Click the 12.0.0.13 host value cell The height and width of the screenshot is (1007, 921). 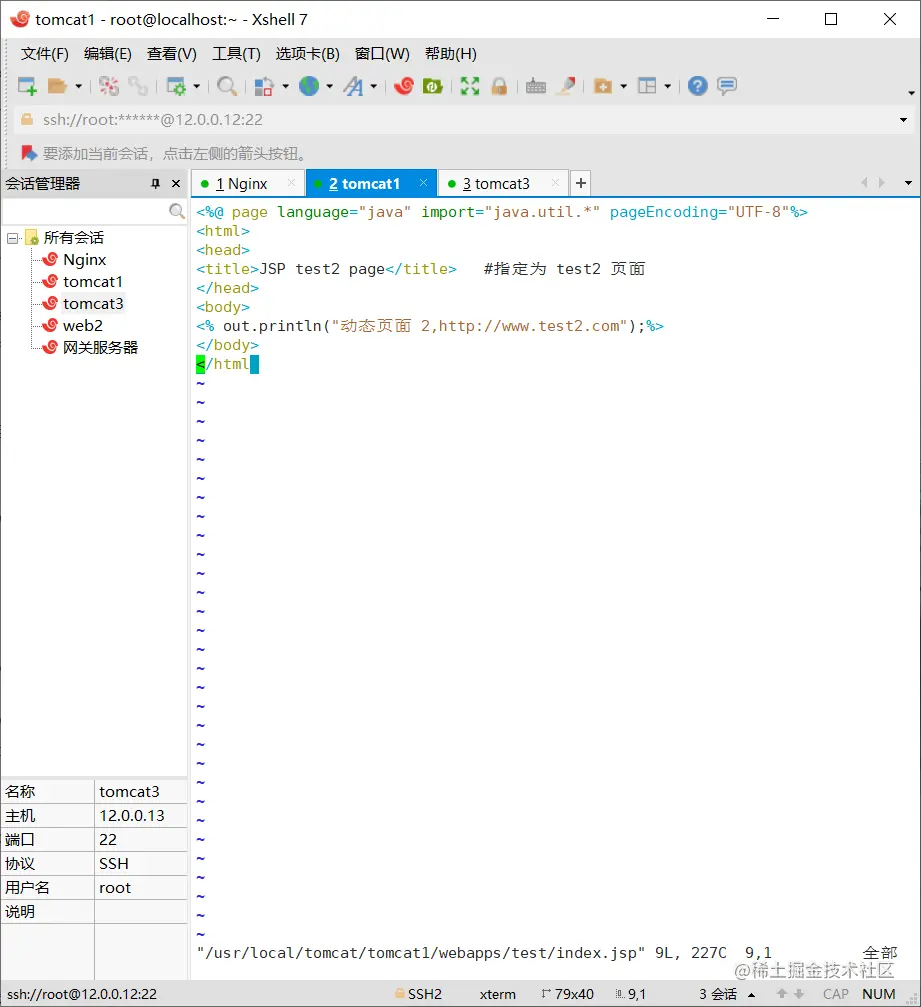(x=141, y=816)
